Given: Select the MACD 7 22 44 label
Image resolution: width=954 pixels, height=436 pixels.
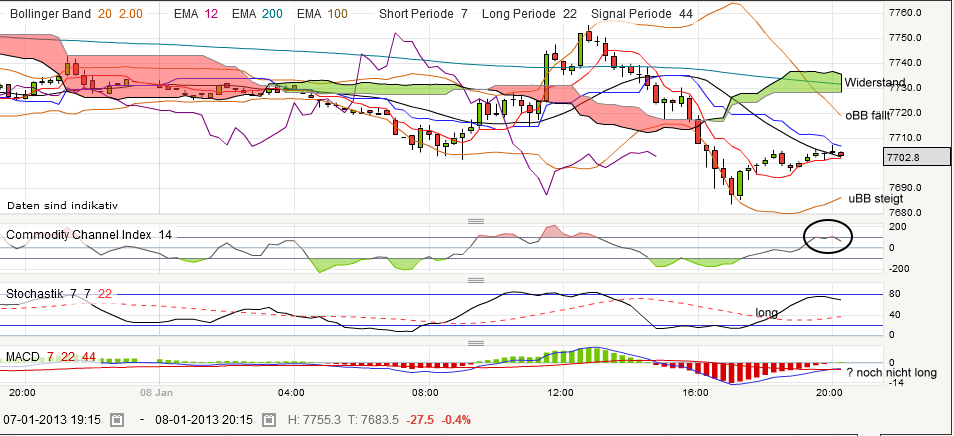Looking at the screenshot, I should pos(50,356).
